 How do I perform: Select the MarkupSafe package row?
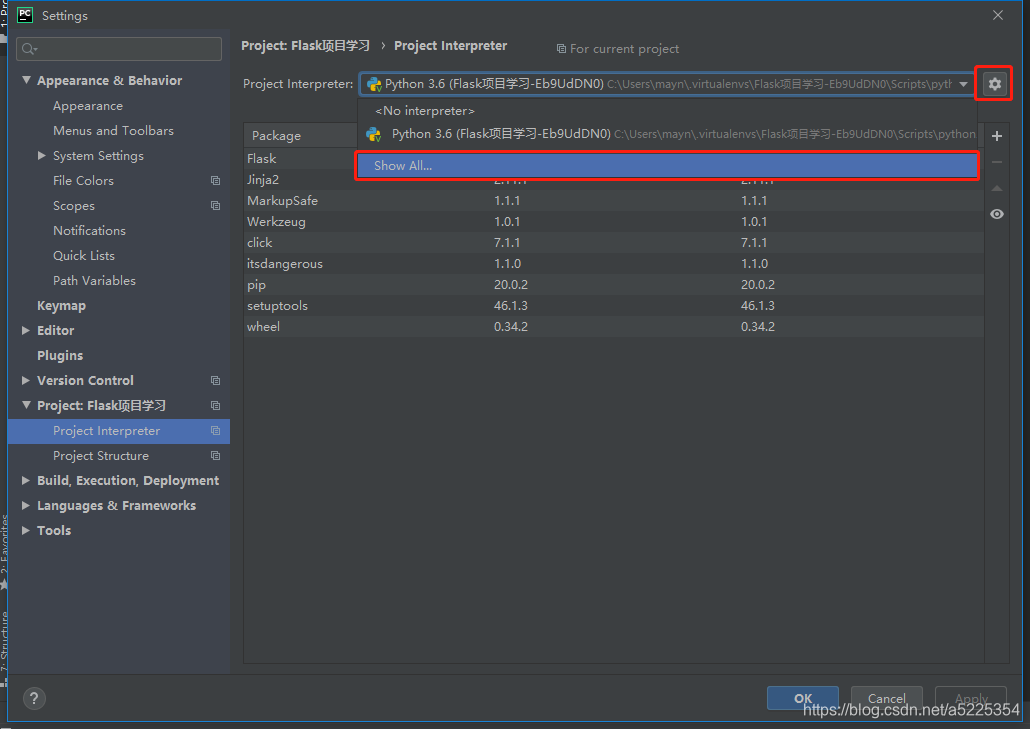[614, 200]
